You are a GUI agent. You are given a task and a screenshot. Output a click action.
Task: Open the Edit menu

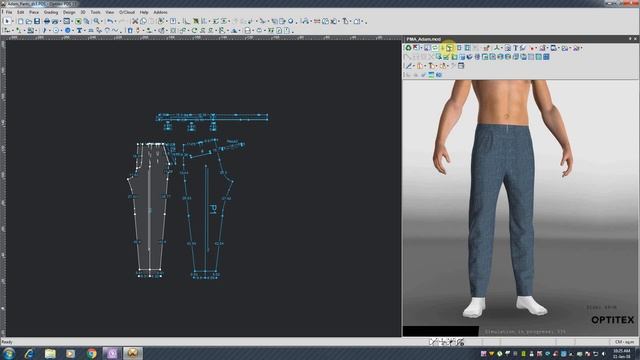coord(20,12)
